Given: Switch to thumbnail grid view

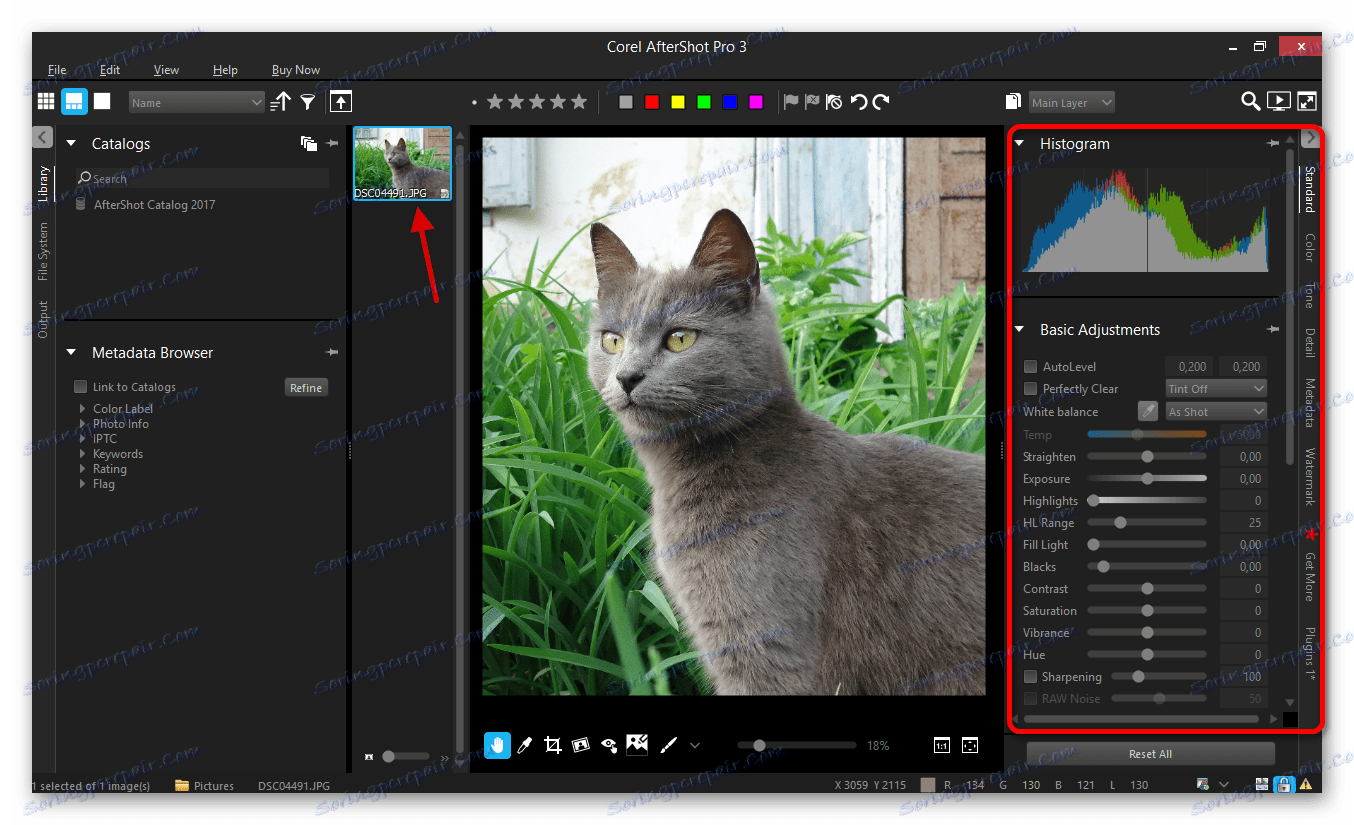Looking at the screenshot, I should point(46,101).
